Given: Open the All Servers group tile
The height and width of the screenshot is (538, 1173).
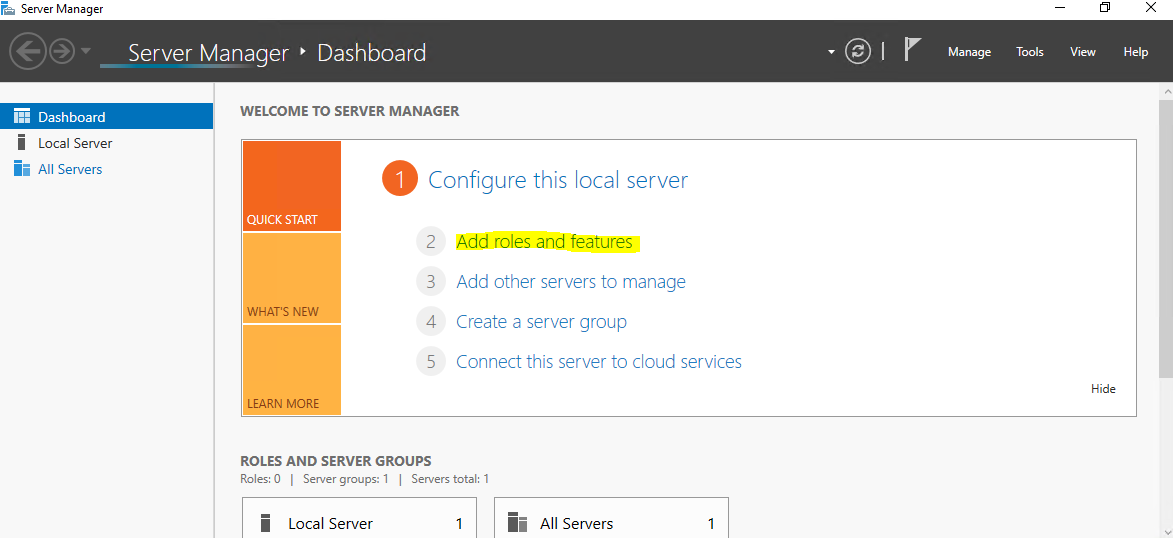Looking at the screenshot, I should (x=611, y=518).
